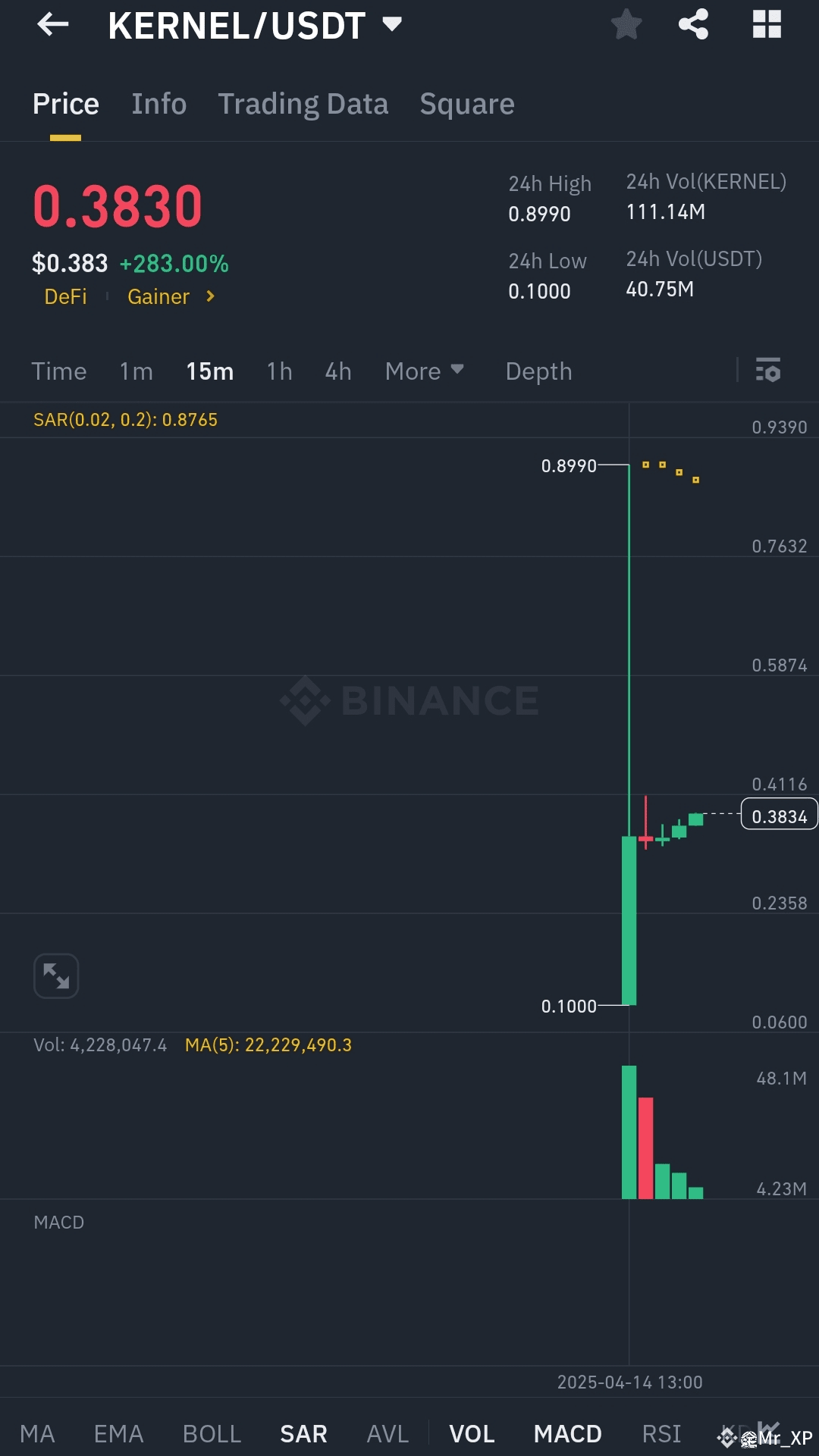The image size is (819, 1456).
Task: Switch to the Trading Data tab
Action: (x=303, y=103)
